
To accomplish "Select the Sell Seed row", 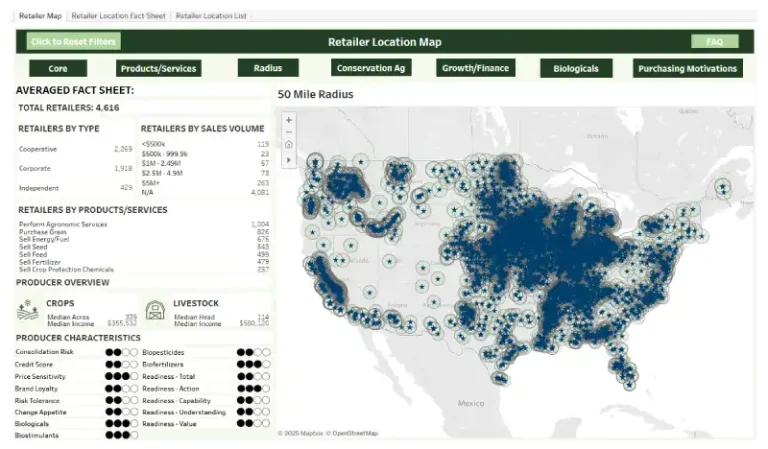I will pyautogui.click(x=144, y=247).
